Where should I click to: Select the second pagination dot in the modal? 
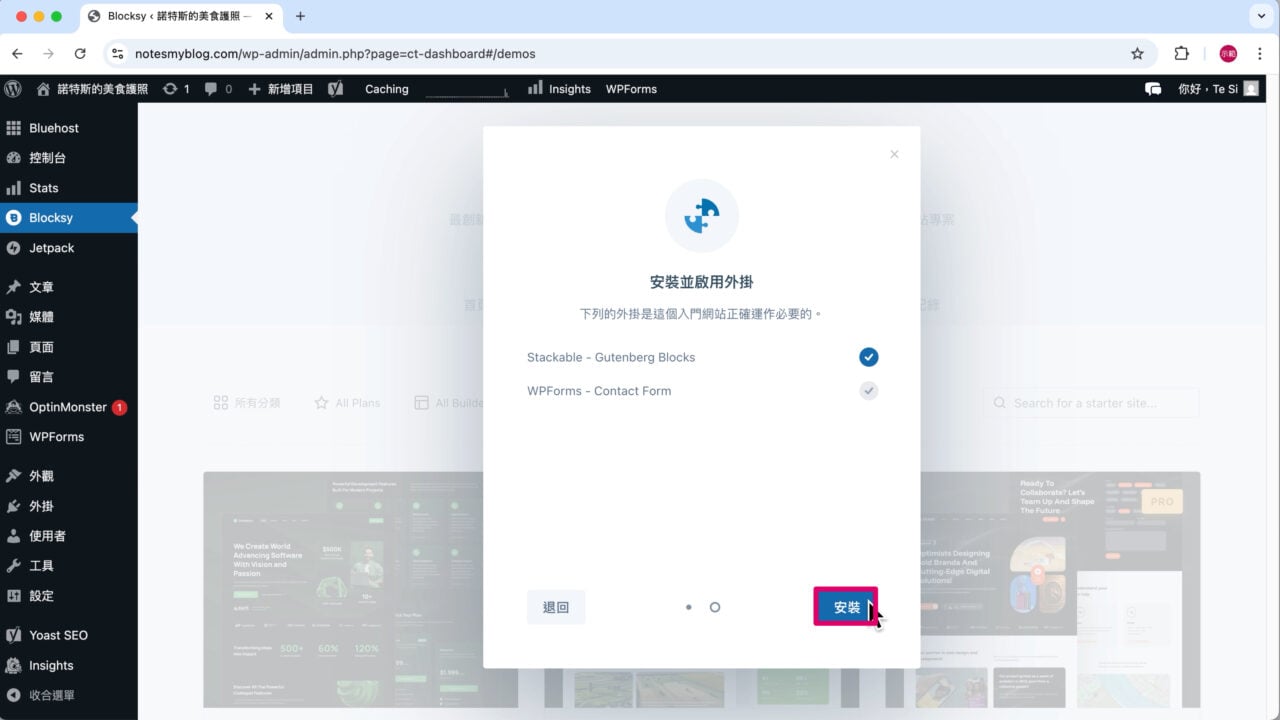coord(715,607)
